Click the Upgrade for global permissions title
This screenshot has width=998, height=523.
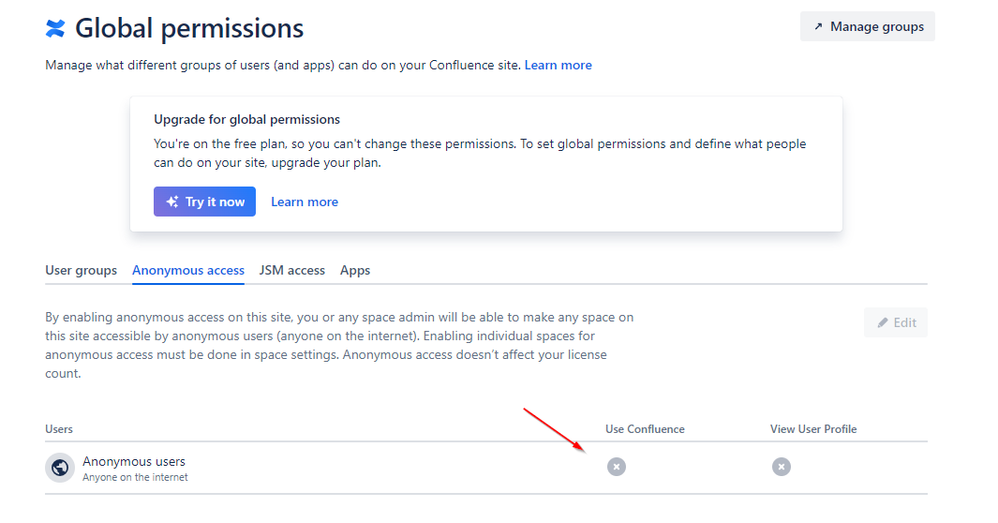tap(247, 119)
